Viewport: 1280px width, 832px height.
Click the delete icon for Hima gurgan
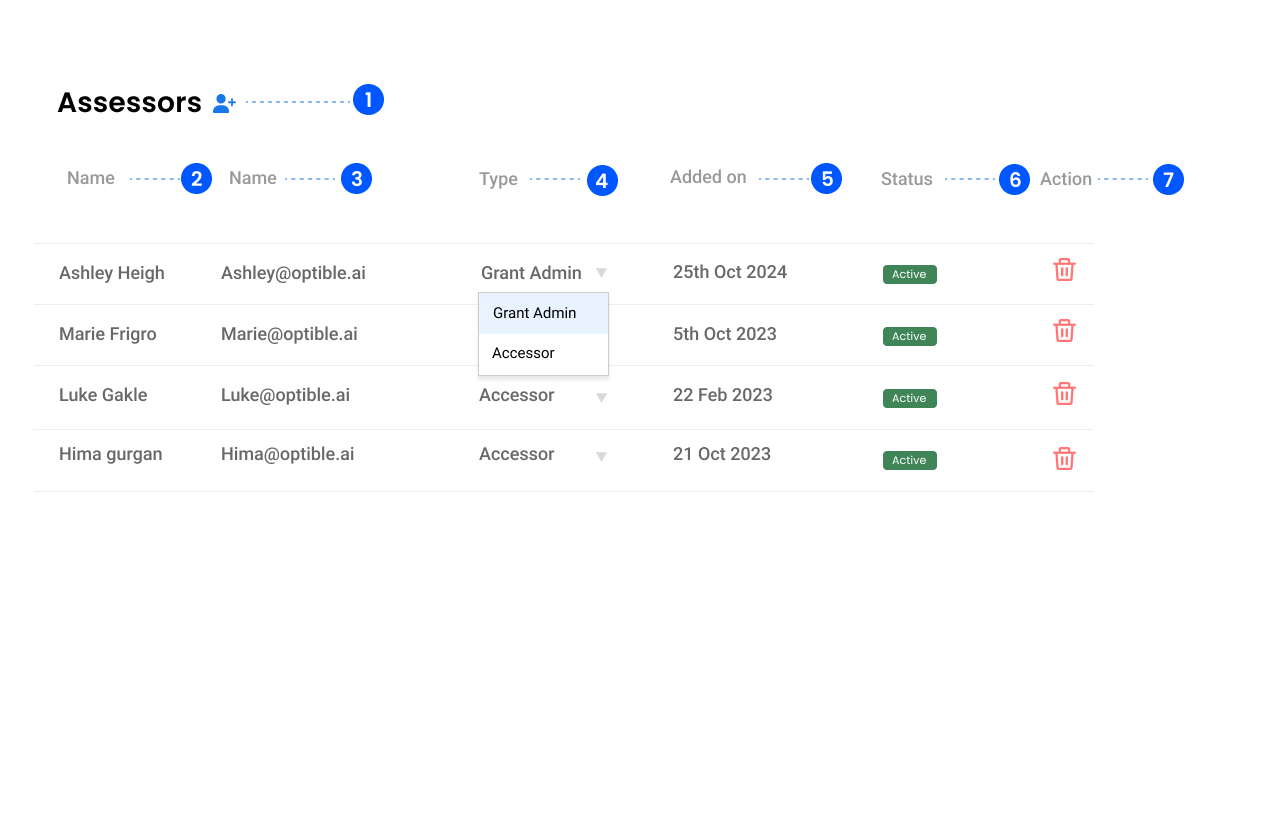point(1064,459)
